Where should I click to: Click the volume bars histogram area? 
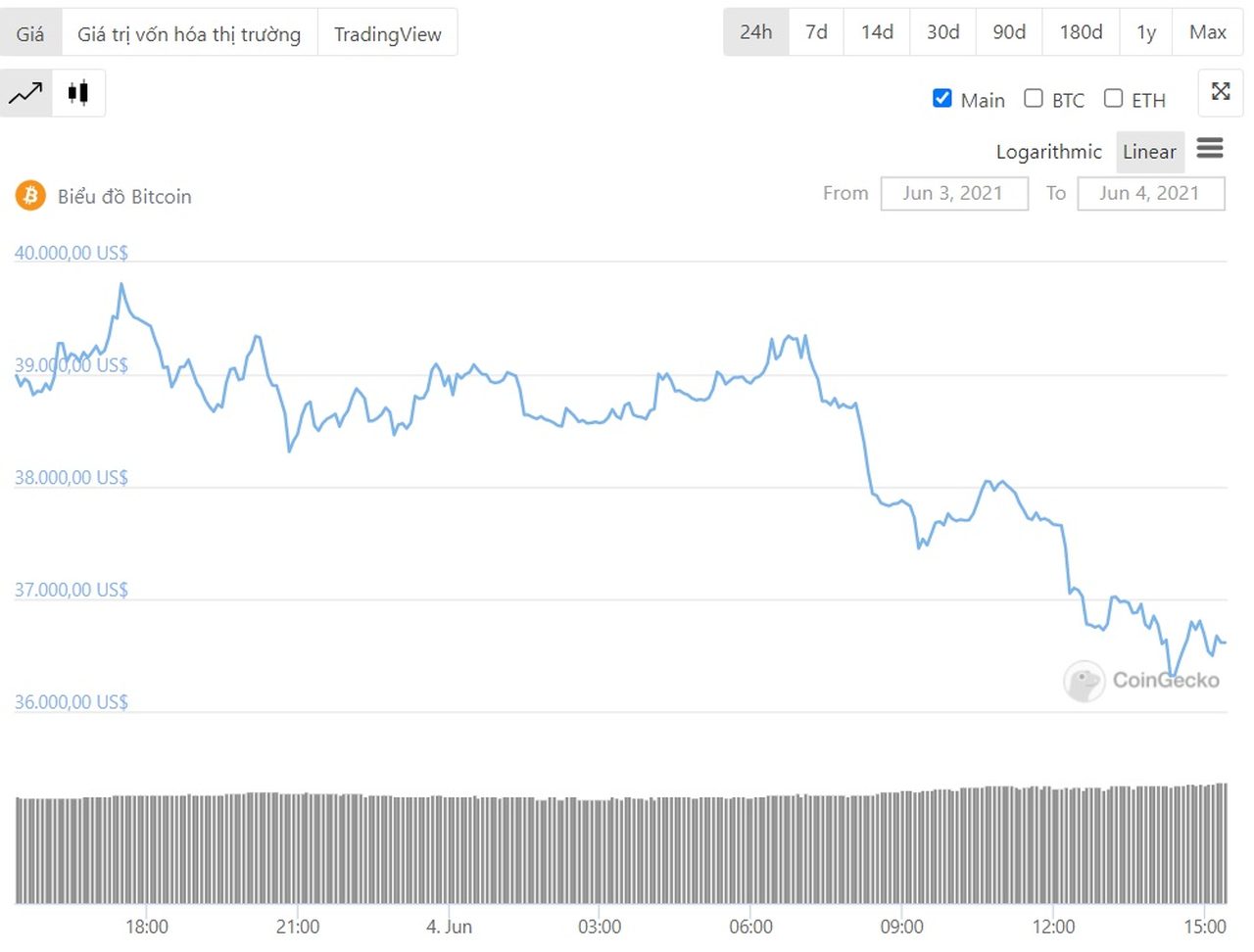point(621,843)
